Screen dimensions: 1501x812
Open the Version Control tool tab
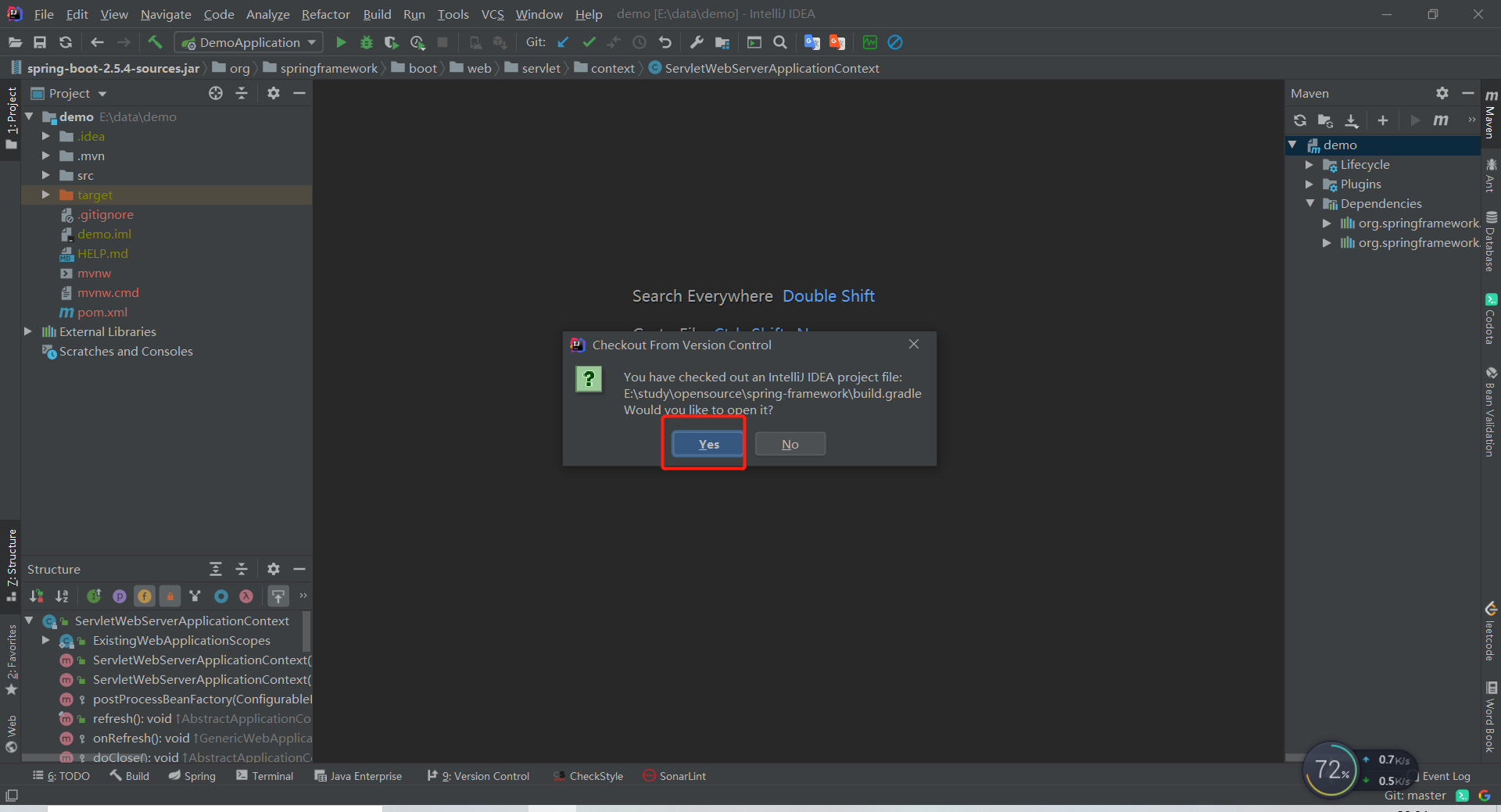click(478, 776)
